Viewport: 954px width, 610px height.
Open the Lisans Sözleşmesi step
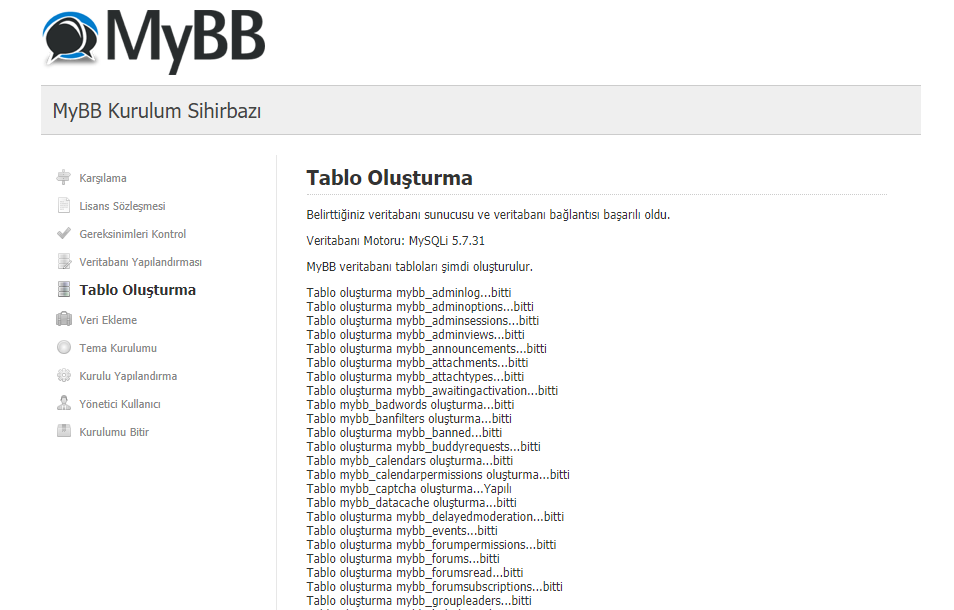click(x=122, y=206)
